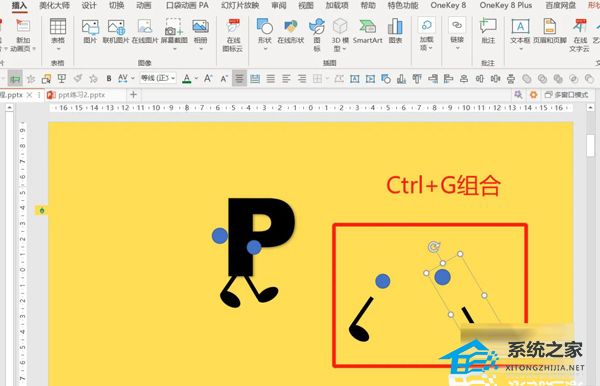
Task: Expand the 链接 dropdown arrow
Action: [457, 49]
